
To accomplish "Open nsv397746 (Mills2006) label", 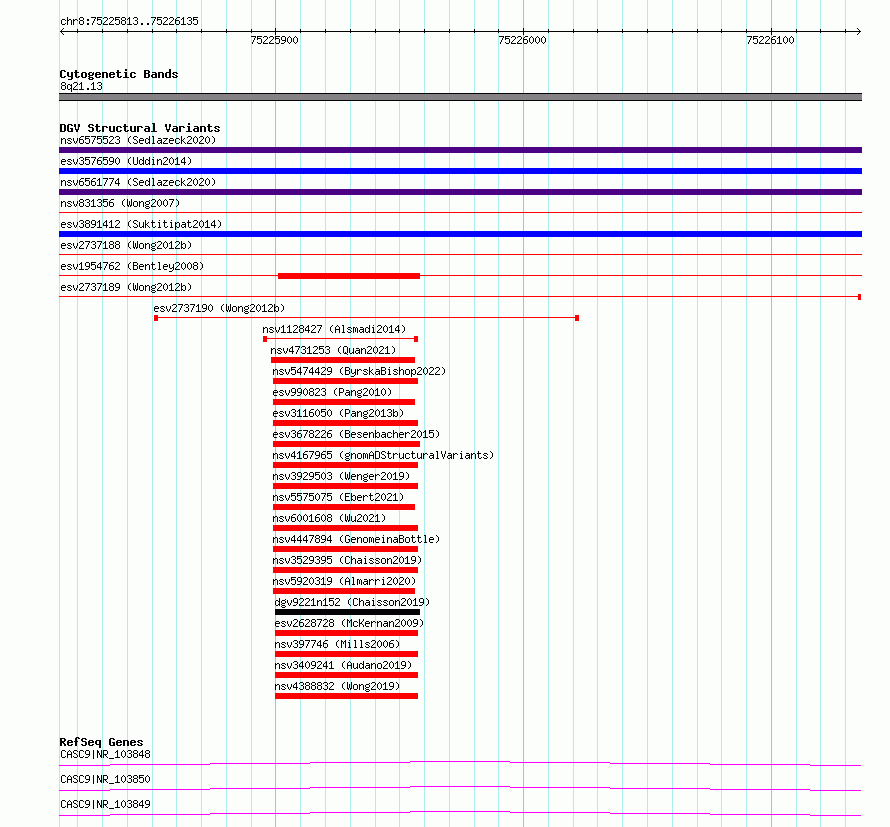I will (x=337, y=644).
